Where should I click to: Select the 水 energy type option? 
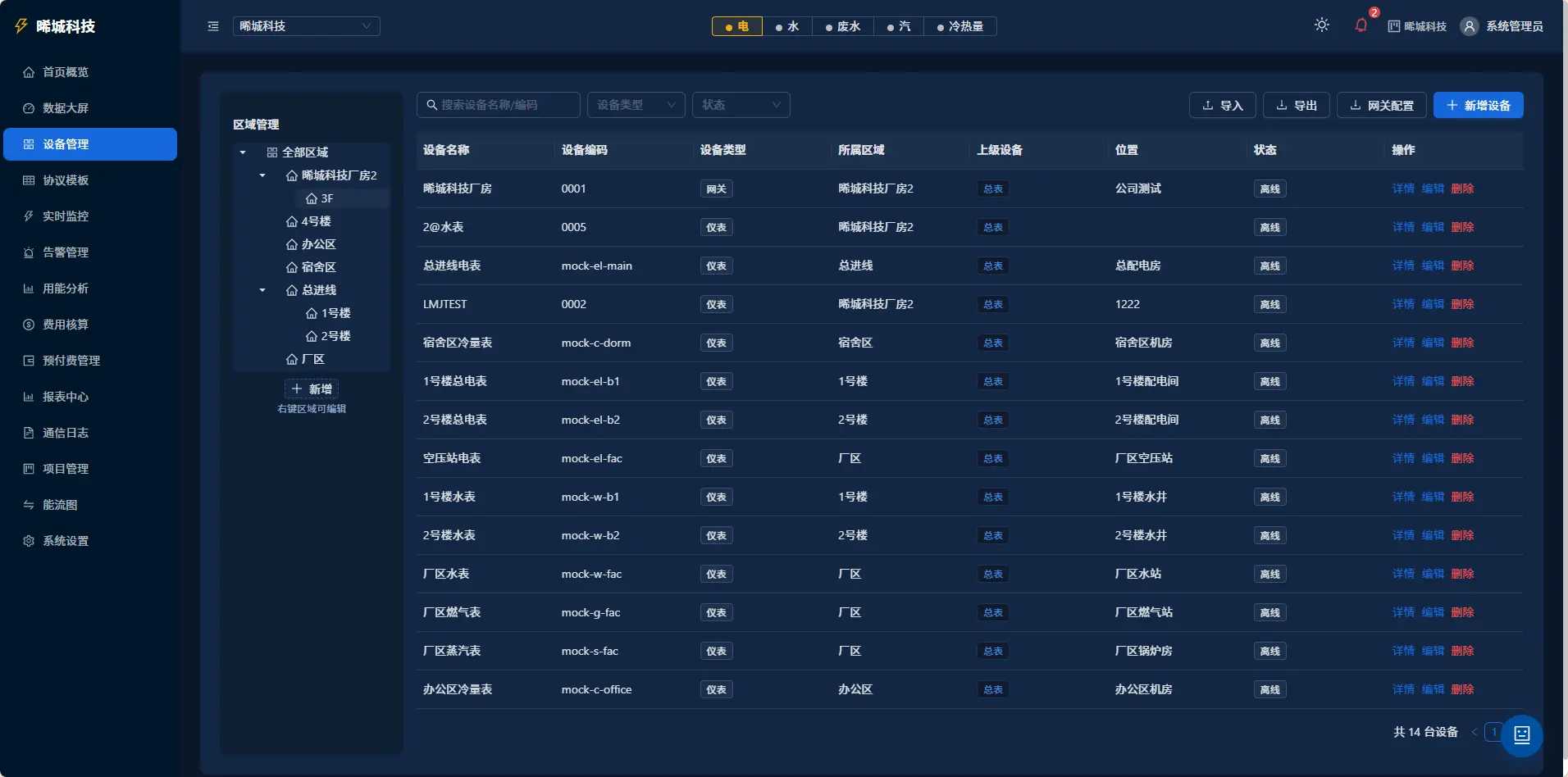tap(787, 26)
